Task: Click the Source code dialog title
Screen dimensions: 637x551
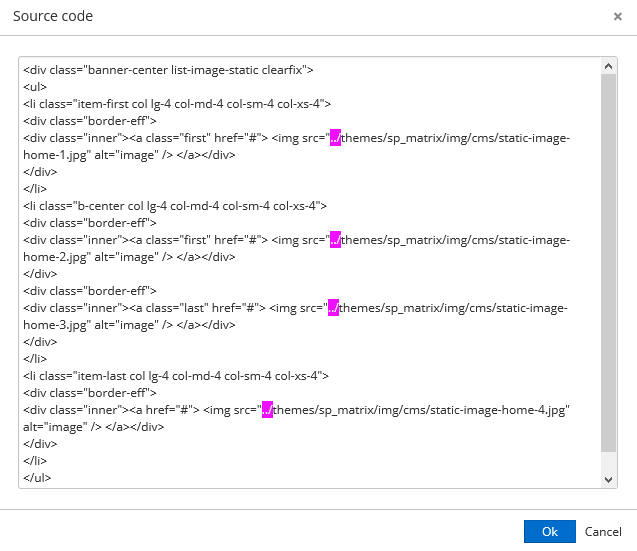Action: coord(53,16)
